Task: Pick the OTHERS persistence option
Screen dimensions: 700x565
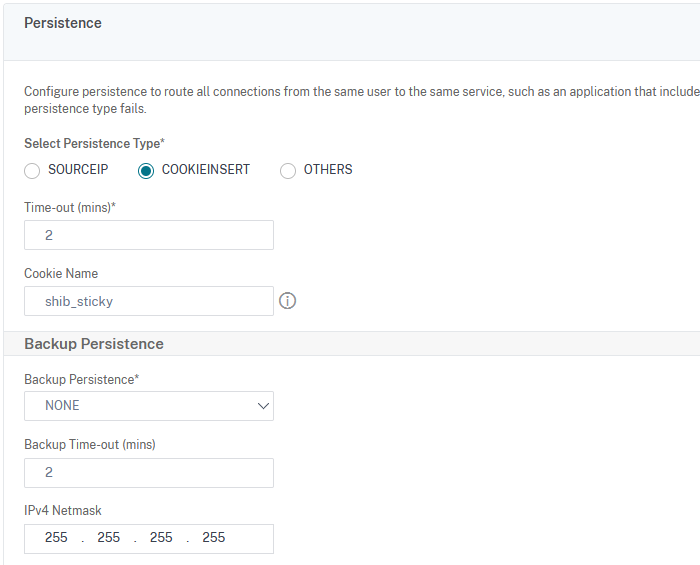Action: [x=288, y=170]
